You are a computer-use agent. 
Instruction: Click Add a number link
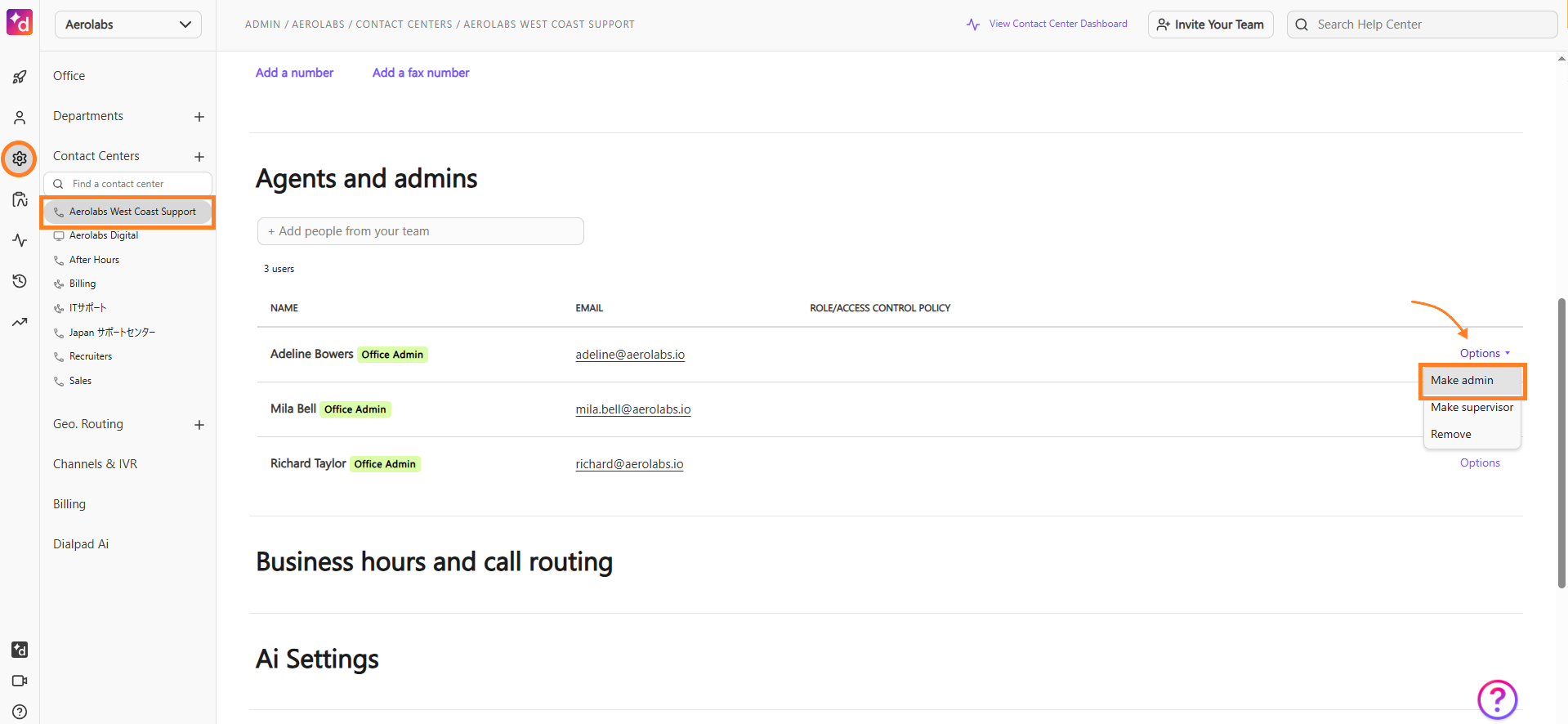pos(294,73)
